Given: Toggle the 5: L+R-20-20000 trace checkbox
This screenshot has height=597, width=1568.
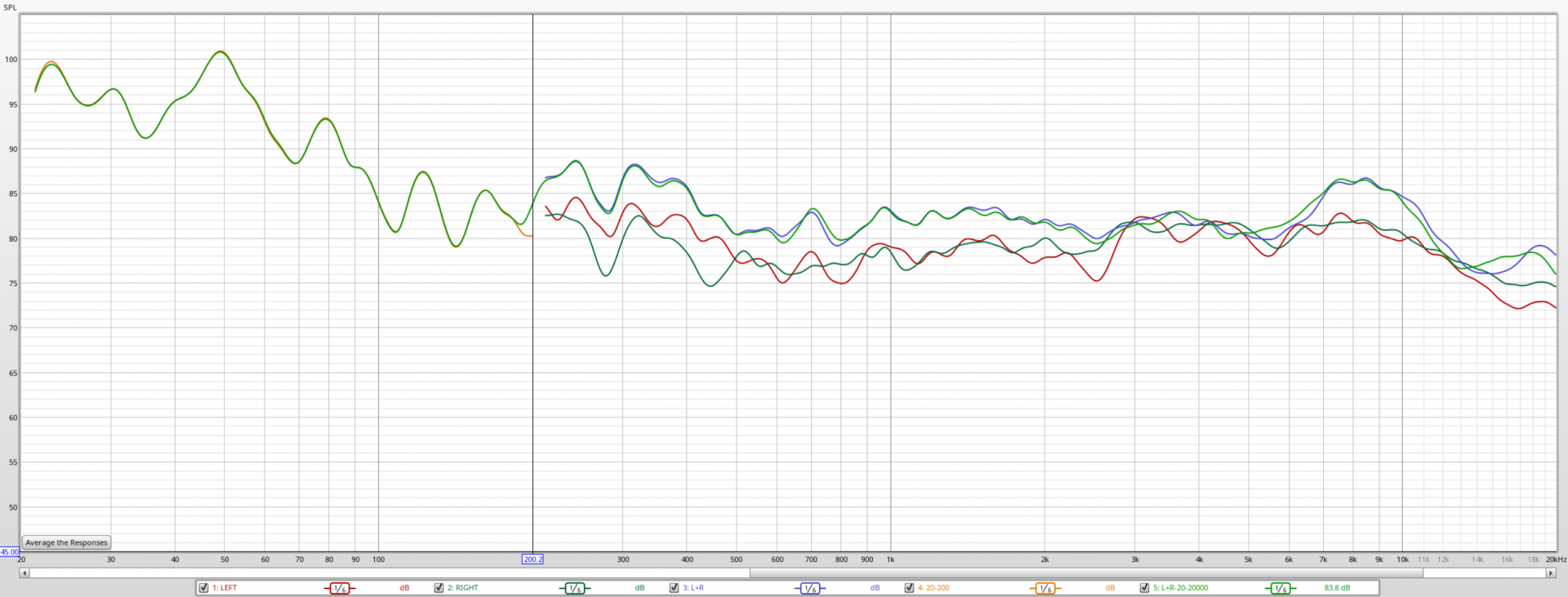Looking at the screenshot, I should [x=1144, y=588].
